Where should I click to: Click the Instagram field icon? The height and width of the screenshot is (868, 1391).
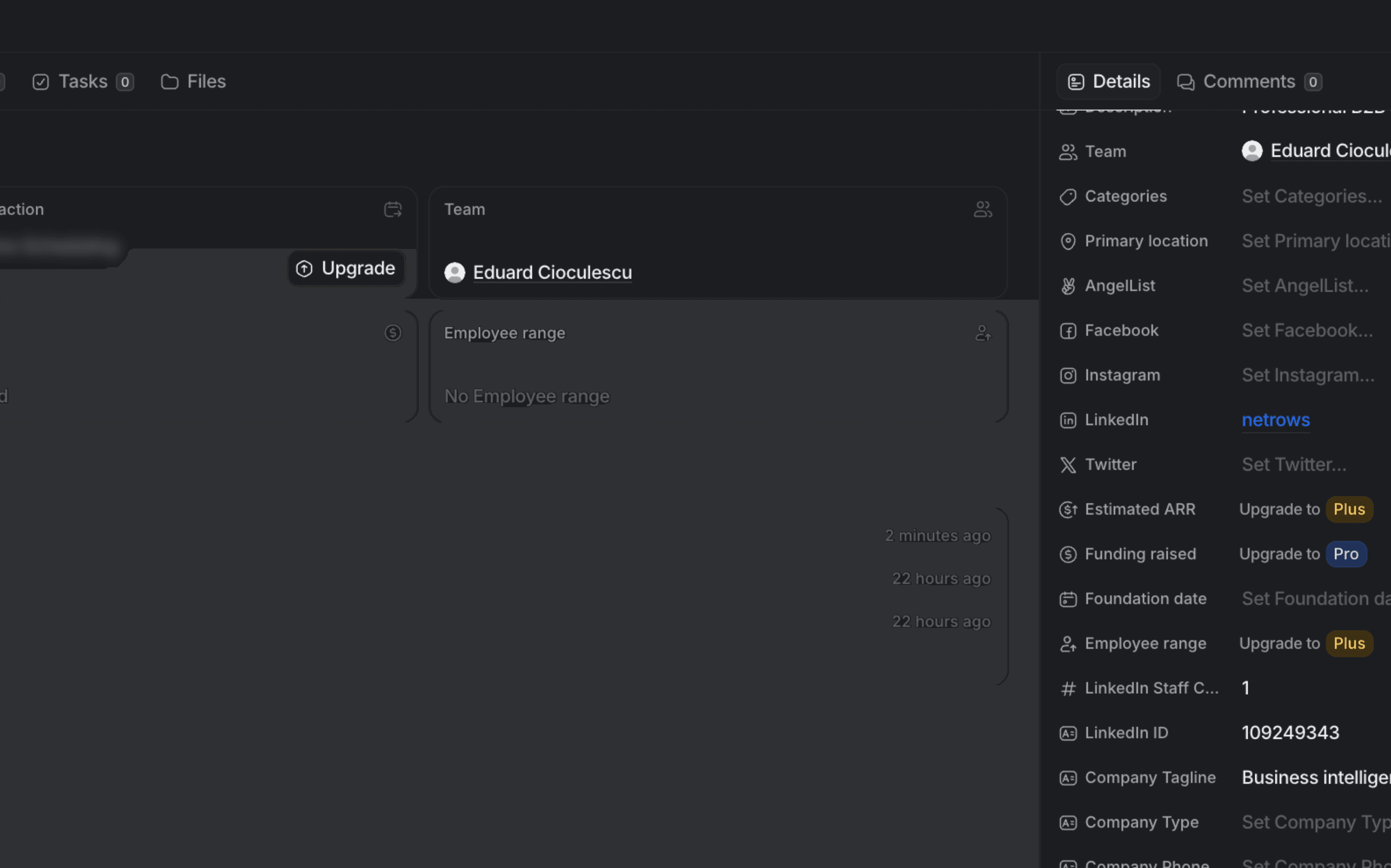point(1068,375)
